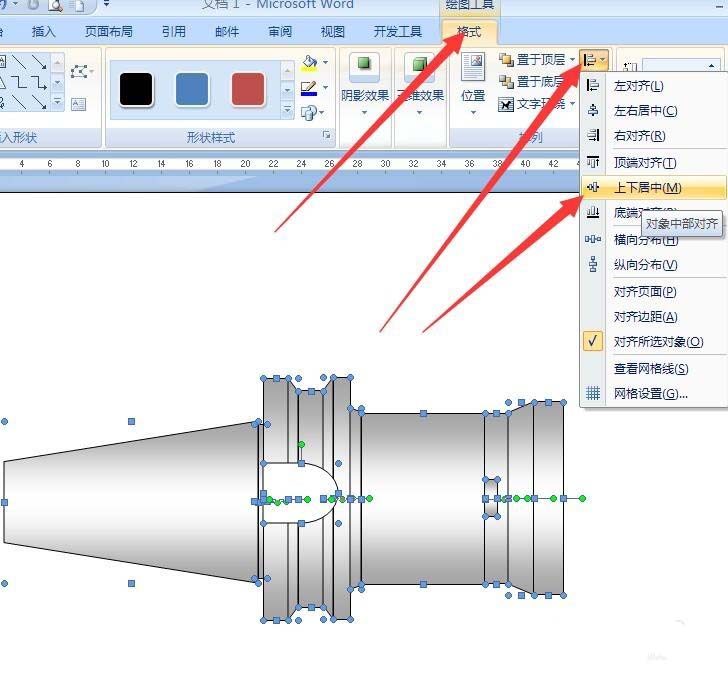
Task: Select 上下居中 (align middle) in menu
Action: coord(646,188)
